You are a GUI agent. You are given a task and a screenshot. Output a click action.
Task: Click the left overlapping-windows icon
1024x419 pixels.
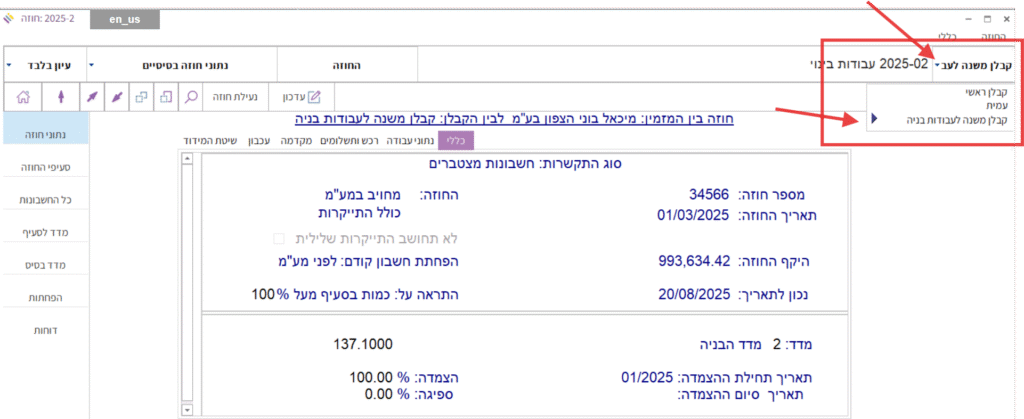141,97
